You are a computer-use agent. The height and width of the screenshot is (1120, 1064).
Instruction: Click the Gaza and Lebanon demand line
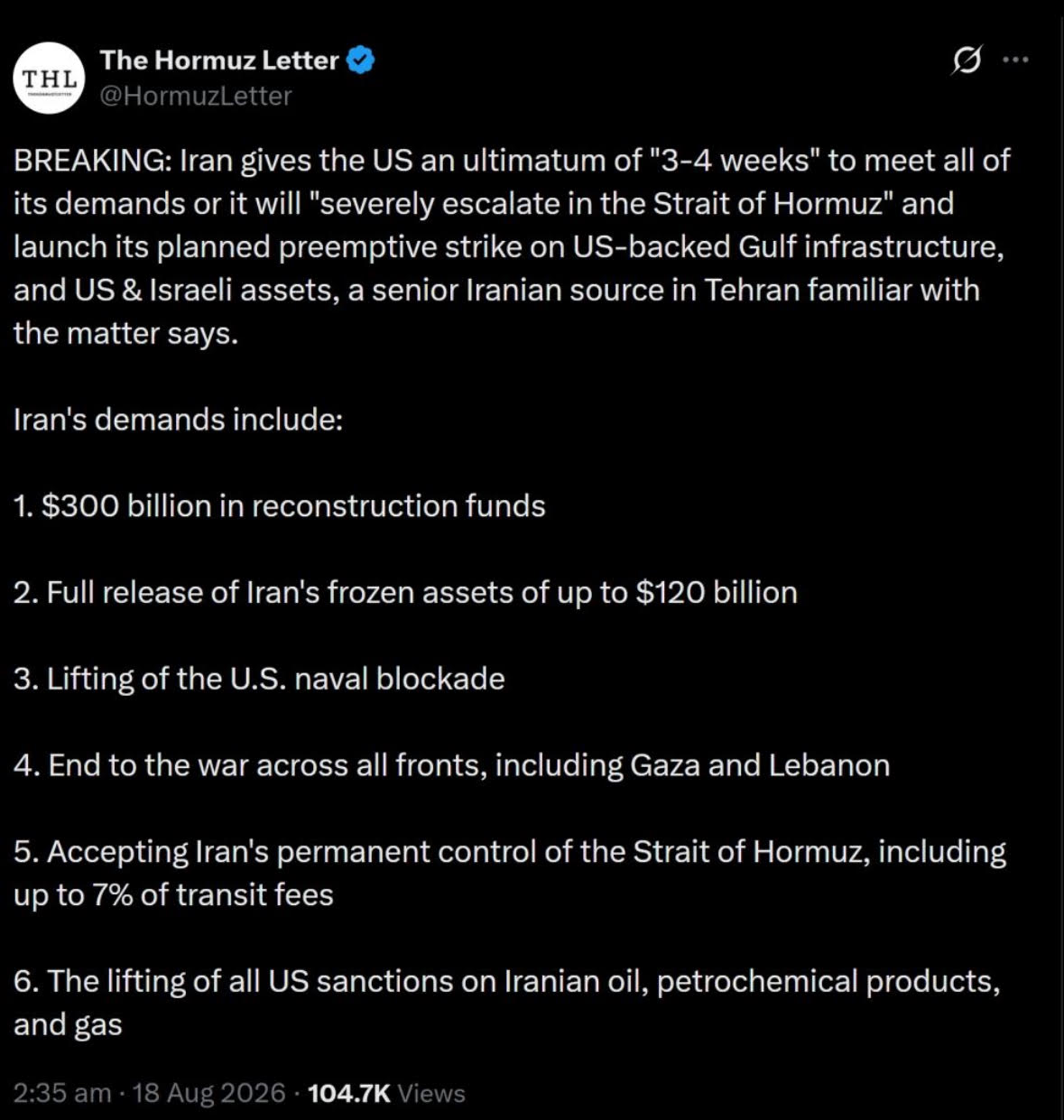coord(452,765)
